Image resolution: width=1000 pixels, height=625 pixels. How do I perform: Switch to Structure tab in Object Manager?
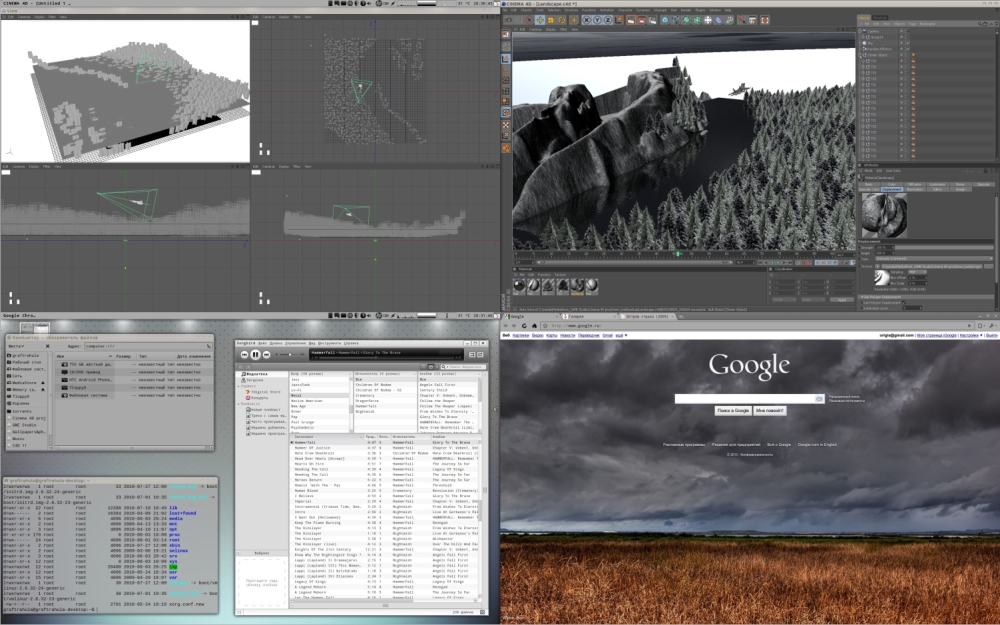[x=879, y=17]
